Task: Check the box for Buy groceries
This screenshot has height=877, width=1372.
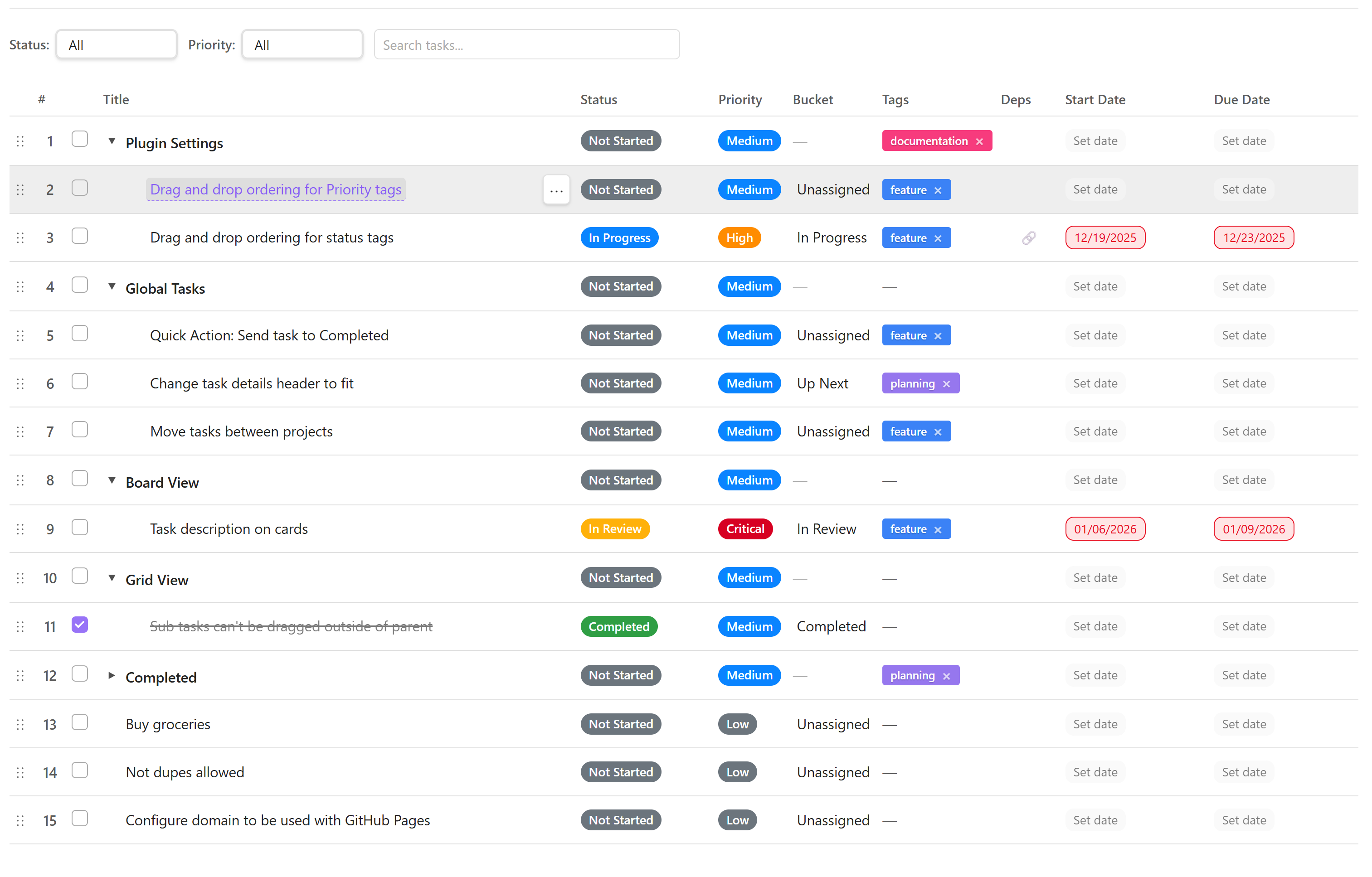Action: tap(80, 722)
